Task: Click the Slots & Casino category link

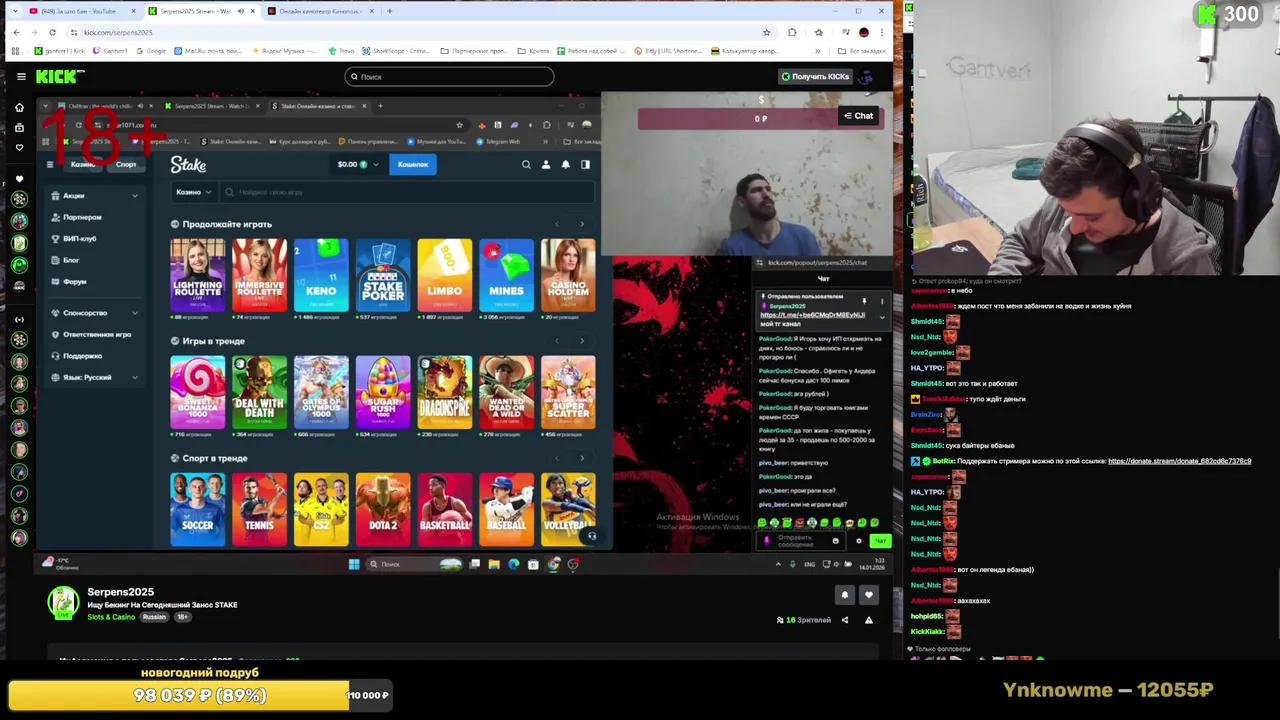Action: tap(111, 617)
